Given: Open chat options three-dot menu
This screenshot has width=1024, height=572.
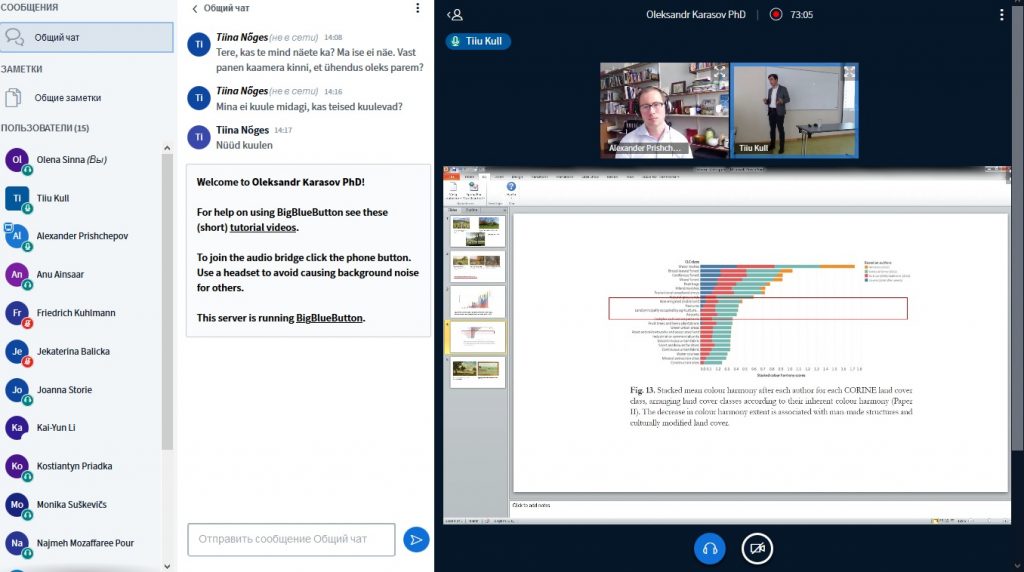Looking at the screenshot, I should [418, 8].
